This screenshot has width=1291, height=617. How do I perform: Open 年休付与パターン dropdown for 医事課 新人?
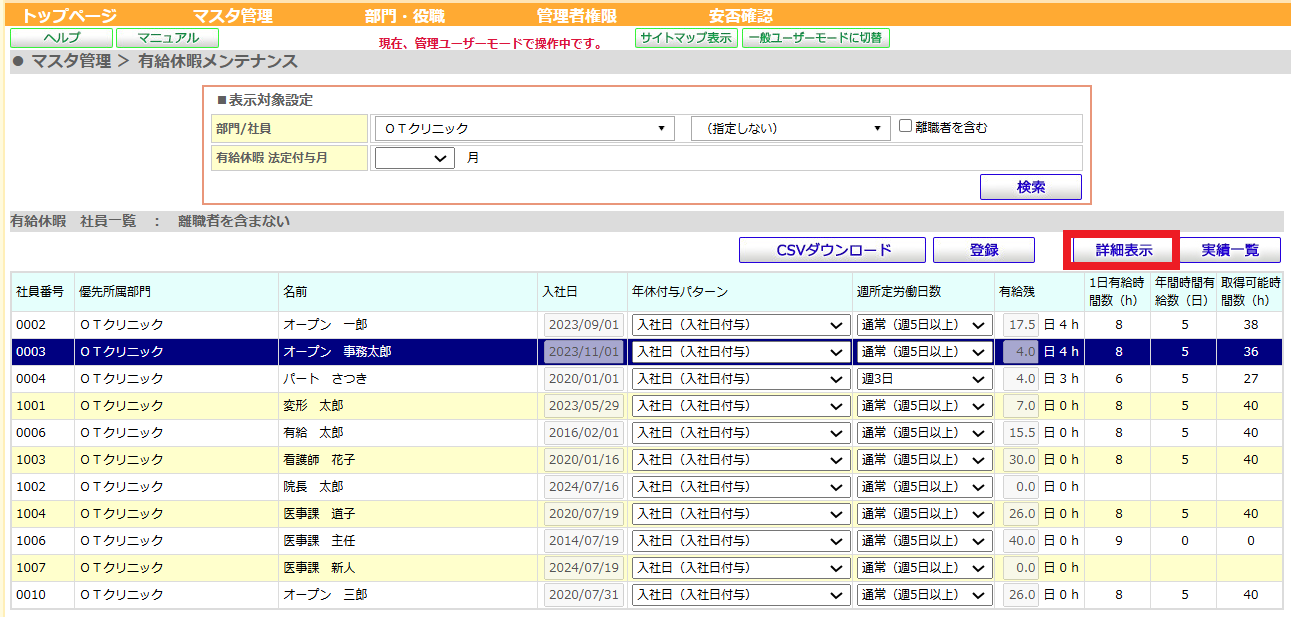coord(740,568)
